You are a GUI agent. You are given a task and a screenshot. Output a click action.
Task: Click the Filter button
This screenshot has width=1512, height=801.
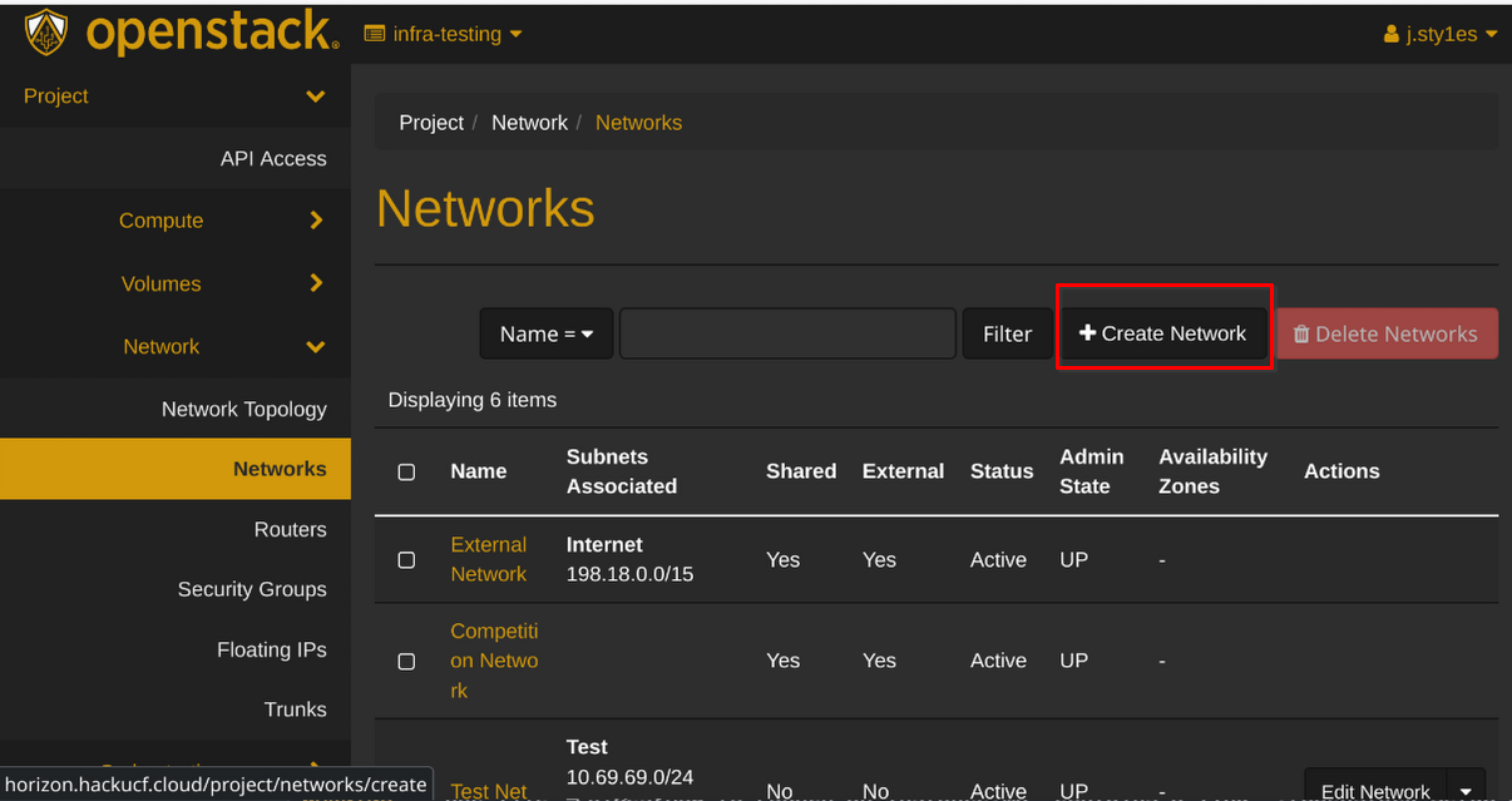point(1007,333)
